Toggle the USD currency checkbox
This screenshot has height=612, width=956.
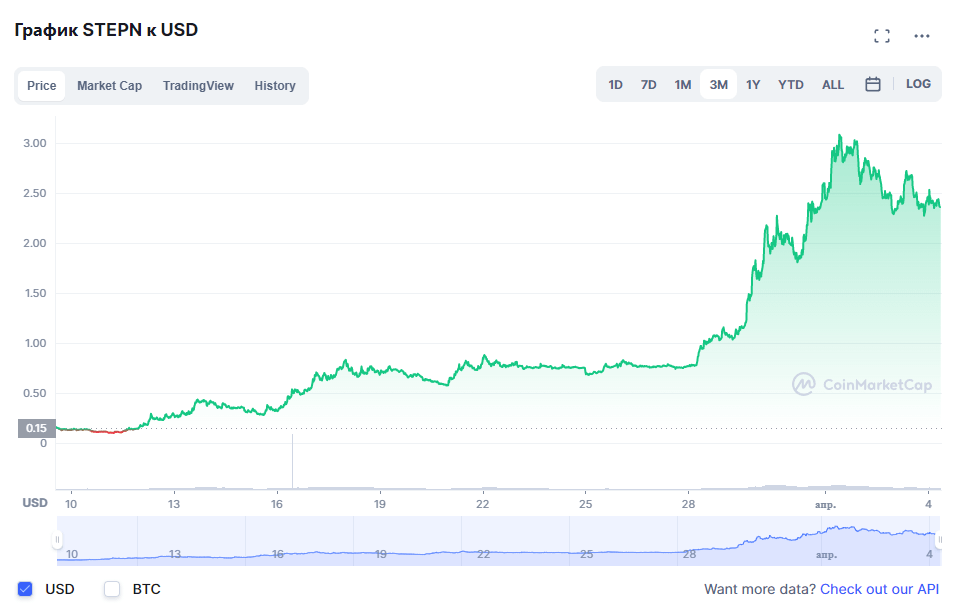(26, 589)
